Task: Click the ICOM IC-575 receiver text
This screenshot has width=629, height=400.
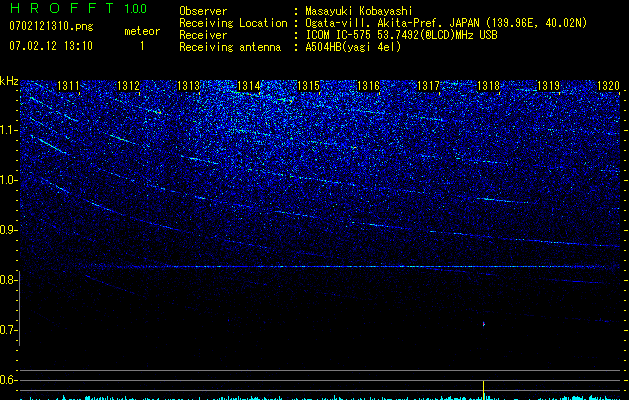Action: (401, 35)
